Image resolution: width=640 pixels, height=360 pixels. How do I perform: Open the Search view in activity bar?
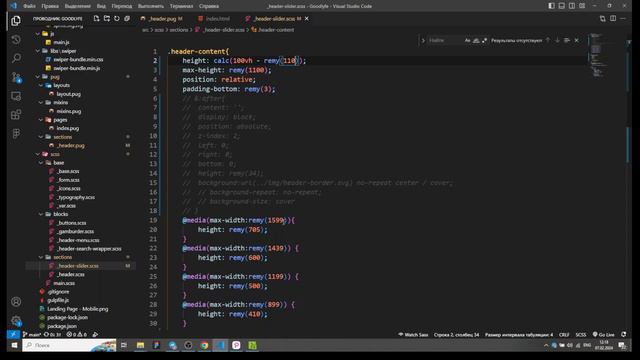16,58
